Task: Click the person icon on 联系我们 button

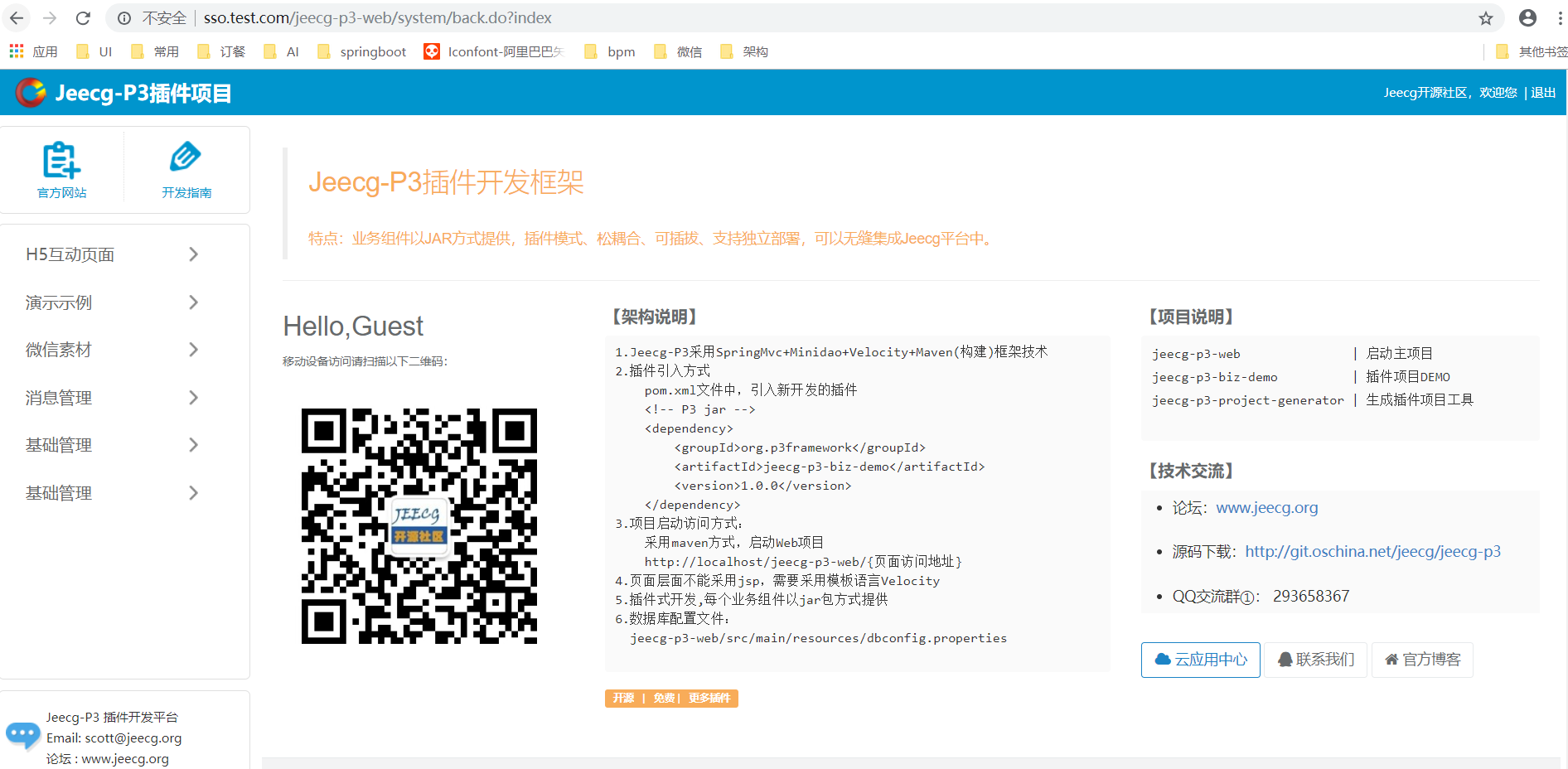Action: tap(1285, 659)
